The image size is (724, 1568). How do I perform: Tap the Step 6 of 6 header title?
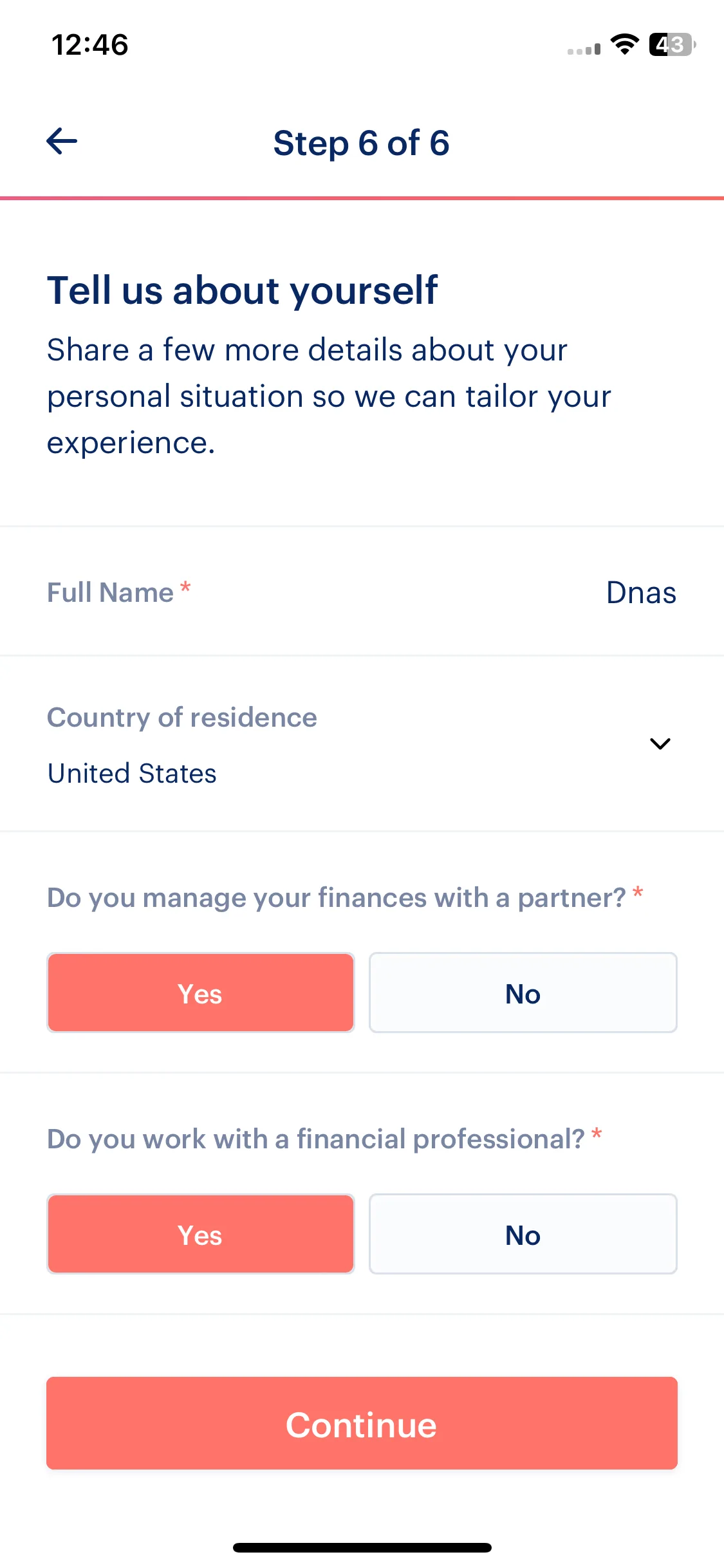(x=362, y=142)
